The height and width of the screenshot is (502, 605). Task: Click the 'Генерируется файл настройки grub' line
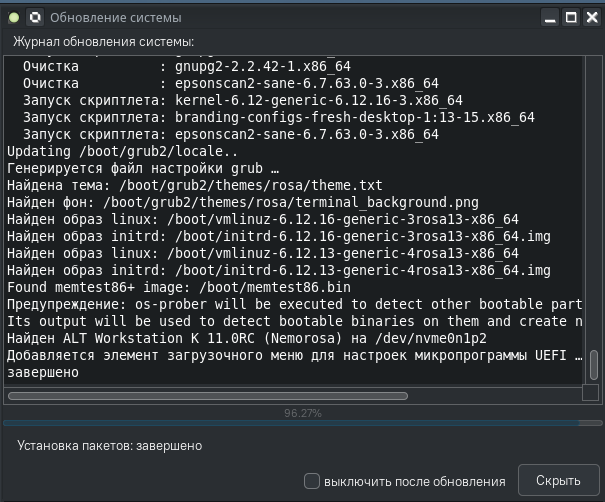(142, 168)
